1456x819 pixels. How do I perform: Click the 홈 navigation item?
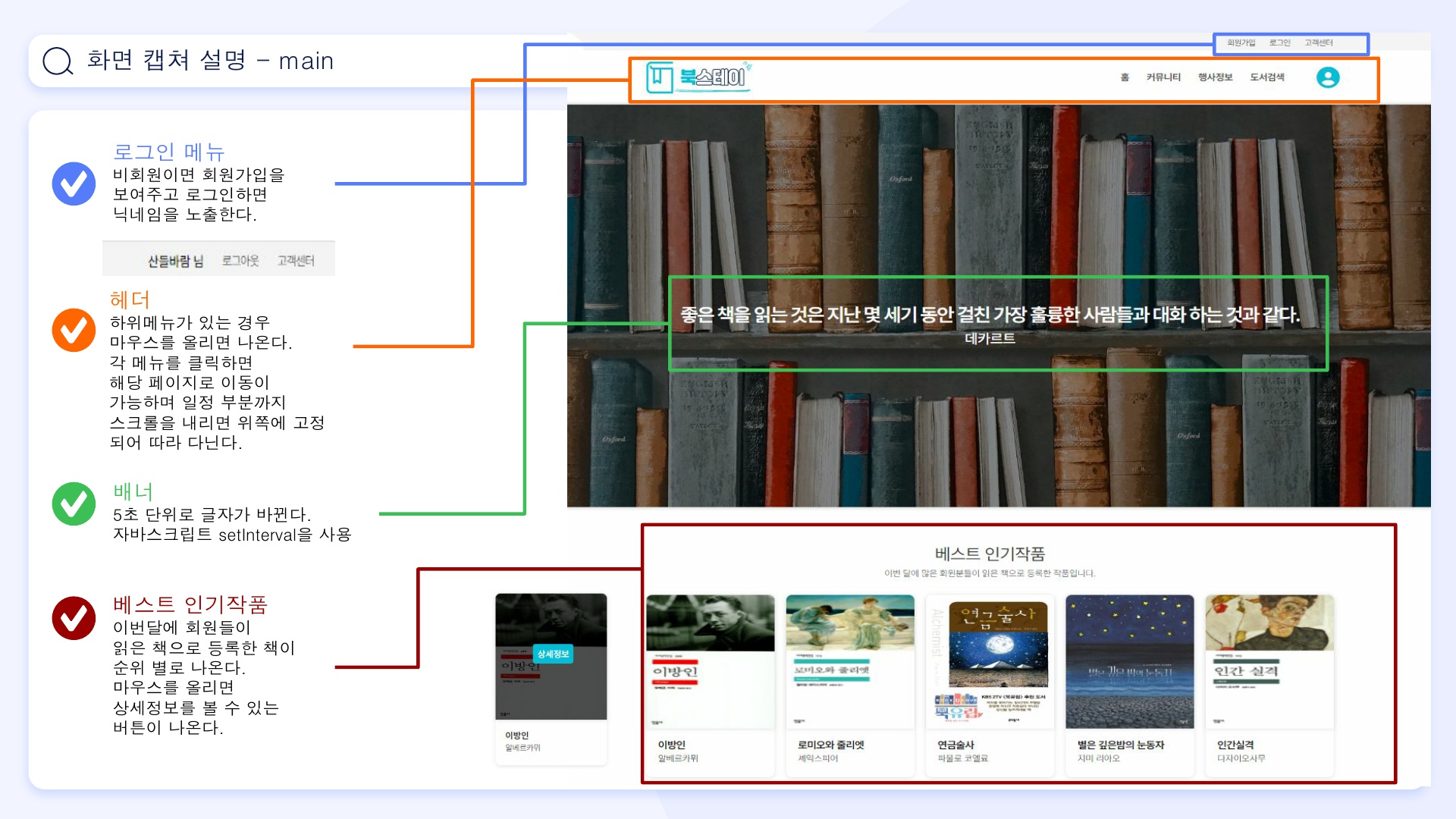coord(1125,77)
